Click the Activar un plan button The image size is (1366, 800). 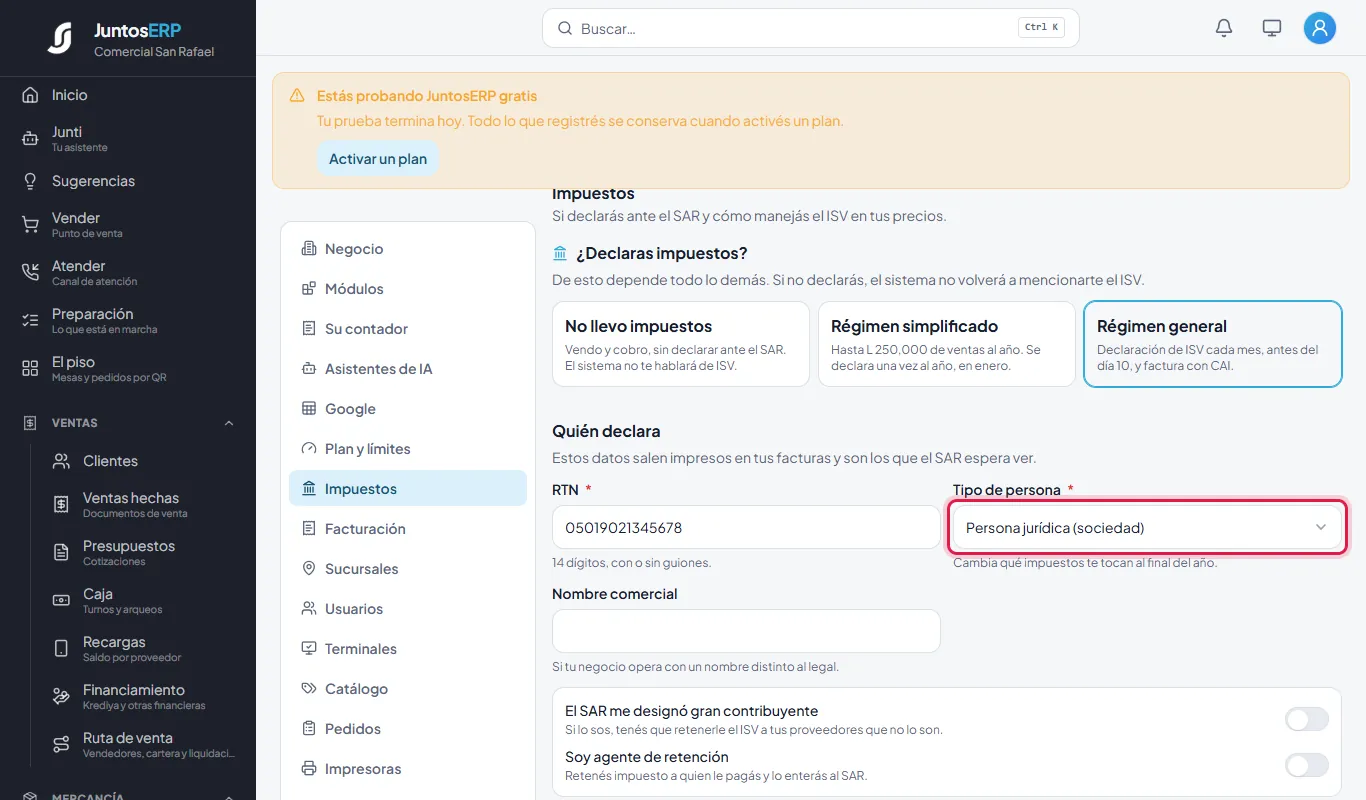[378, 159]
